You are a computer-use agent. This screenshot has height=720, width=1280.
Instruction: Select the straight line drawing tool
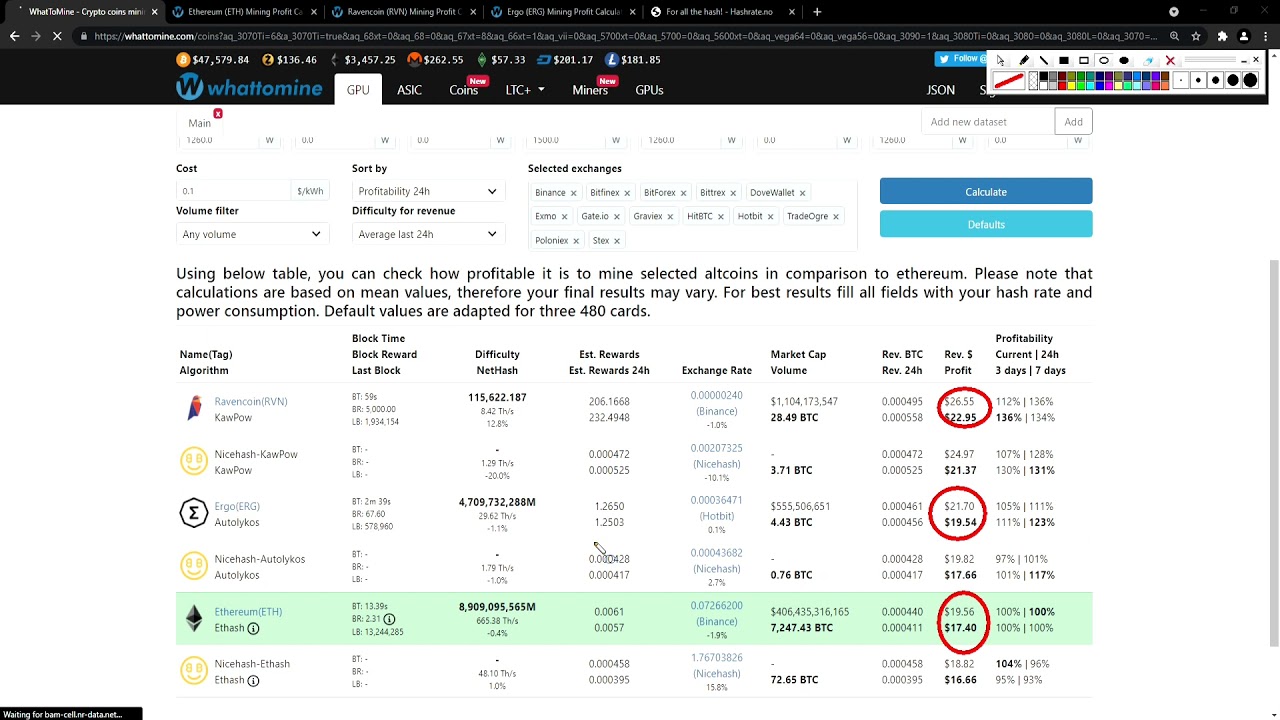[1044, 60]
